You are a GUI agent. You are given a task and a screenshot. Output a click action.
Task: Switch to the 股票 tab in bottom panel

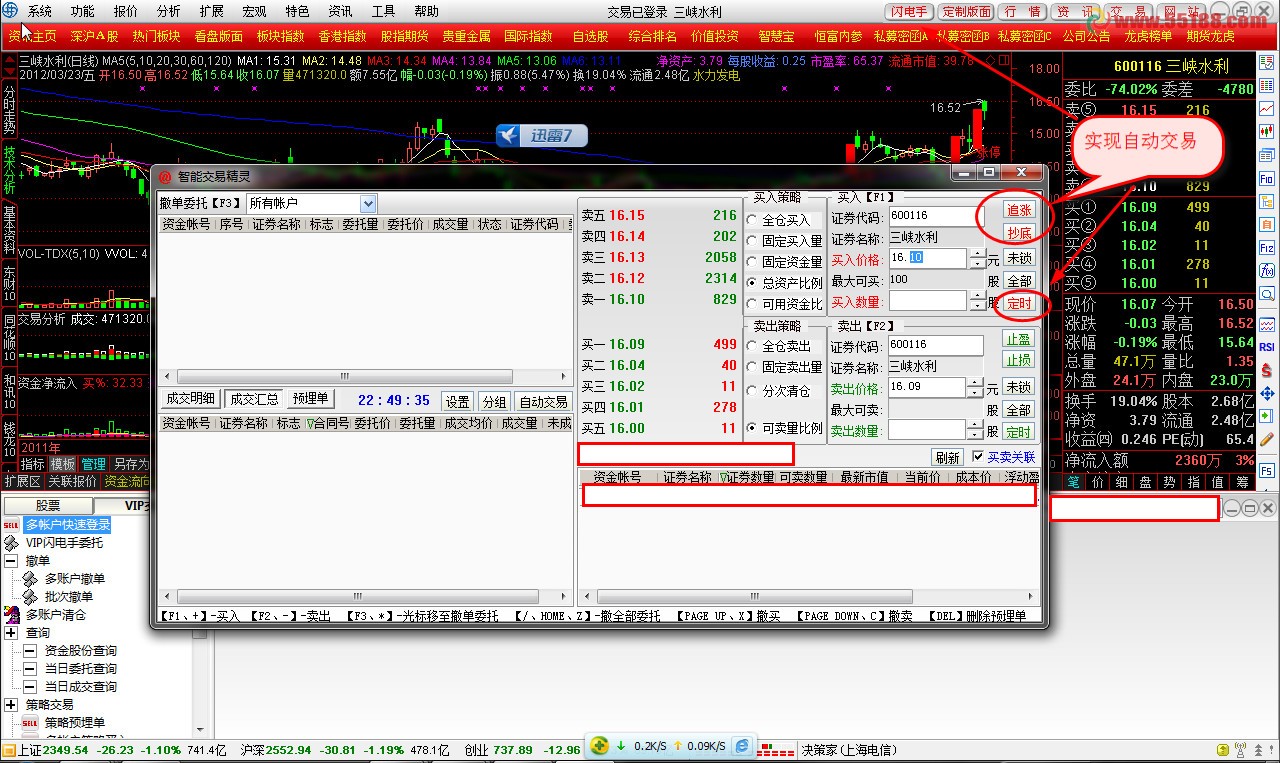[x=48, y=506]
